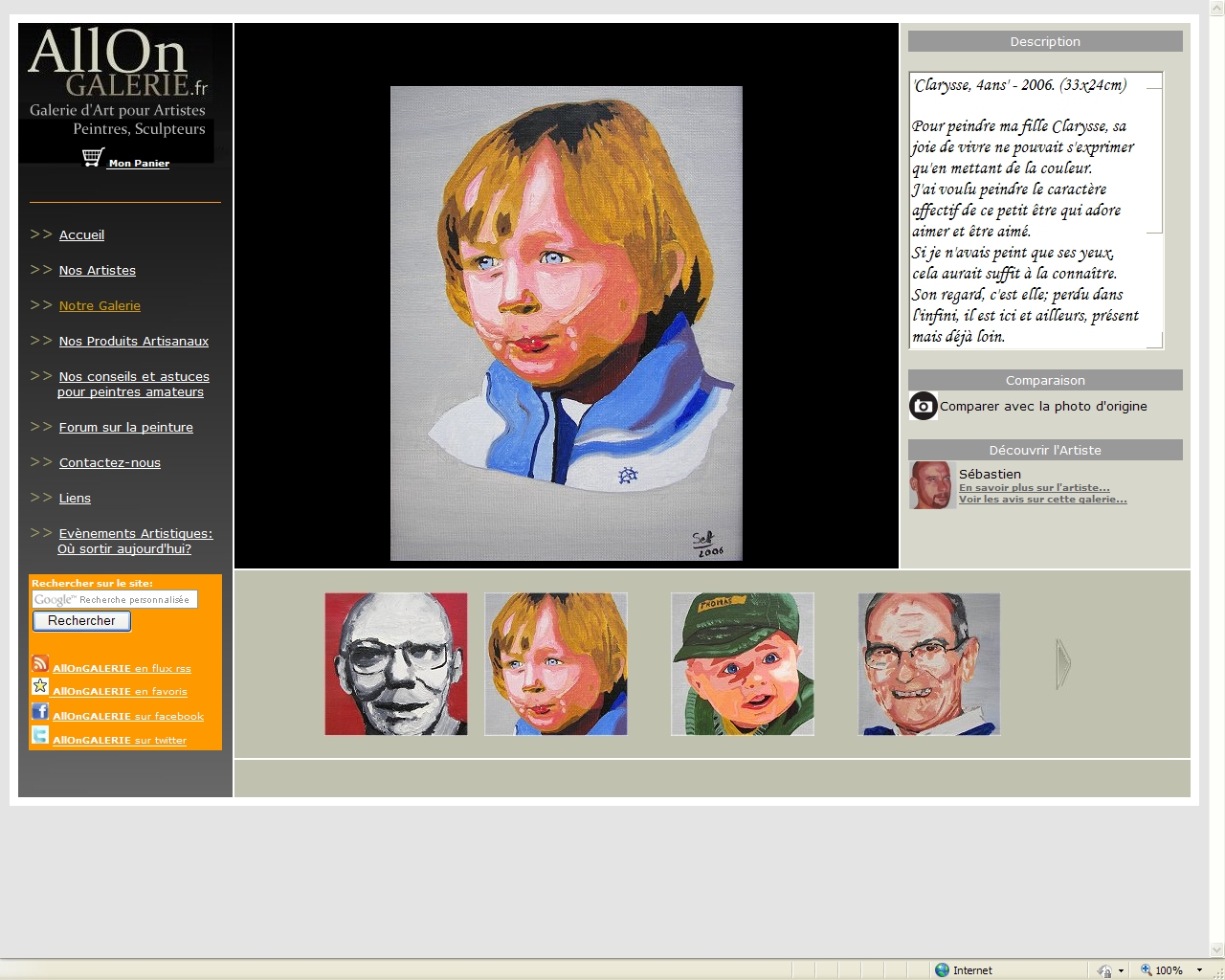This screenshot has width=1225, height=980.
Task: Click the favorites star icon
Action: pos(40,686)
